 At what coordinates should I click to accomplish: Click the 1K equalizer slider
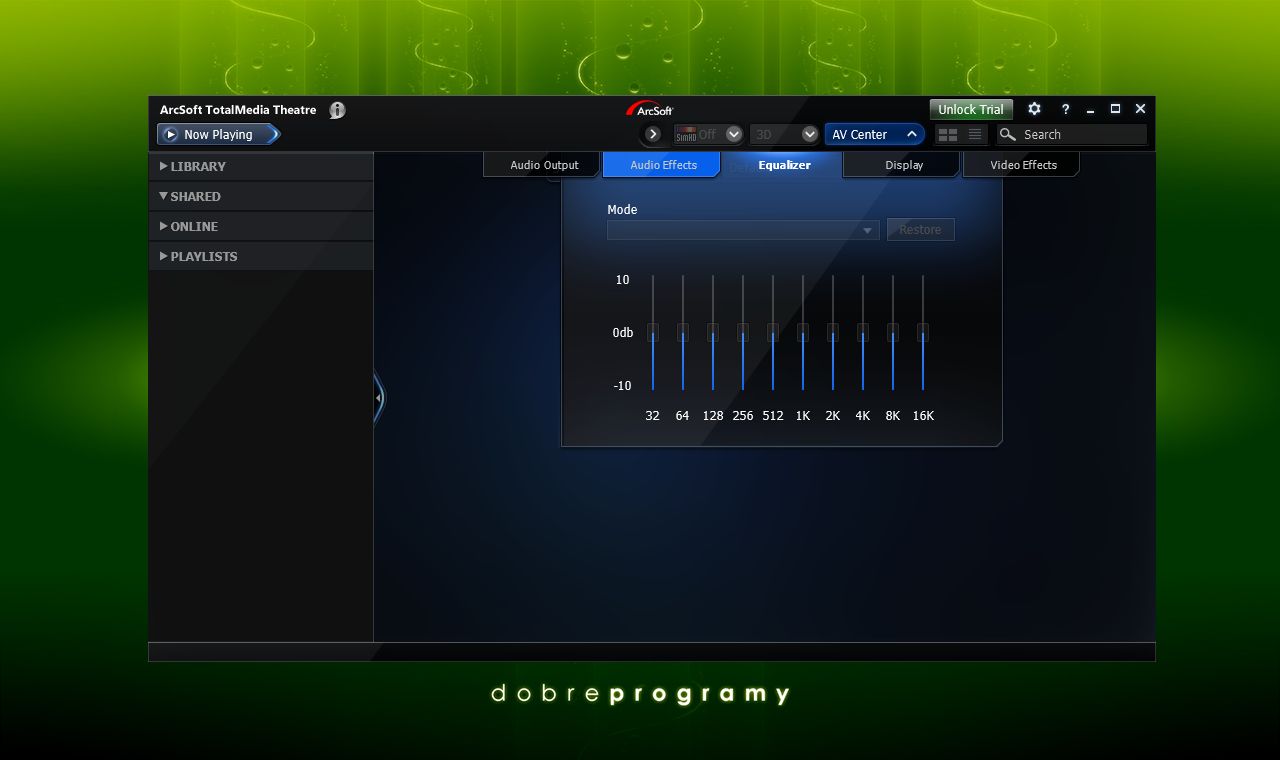pos(803,332)
